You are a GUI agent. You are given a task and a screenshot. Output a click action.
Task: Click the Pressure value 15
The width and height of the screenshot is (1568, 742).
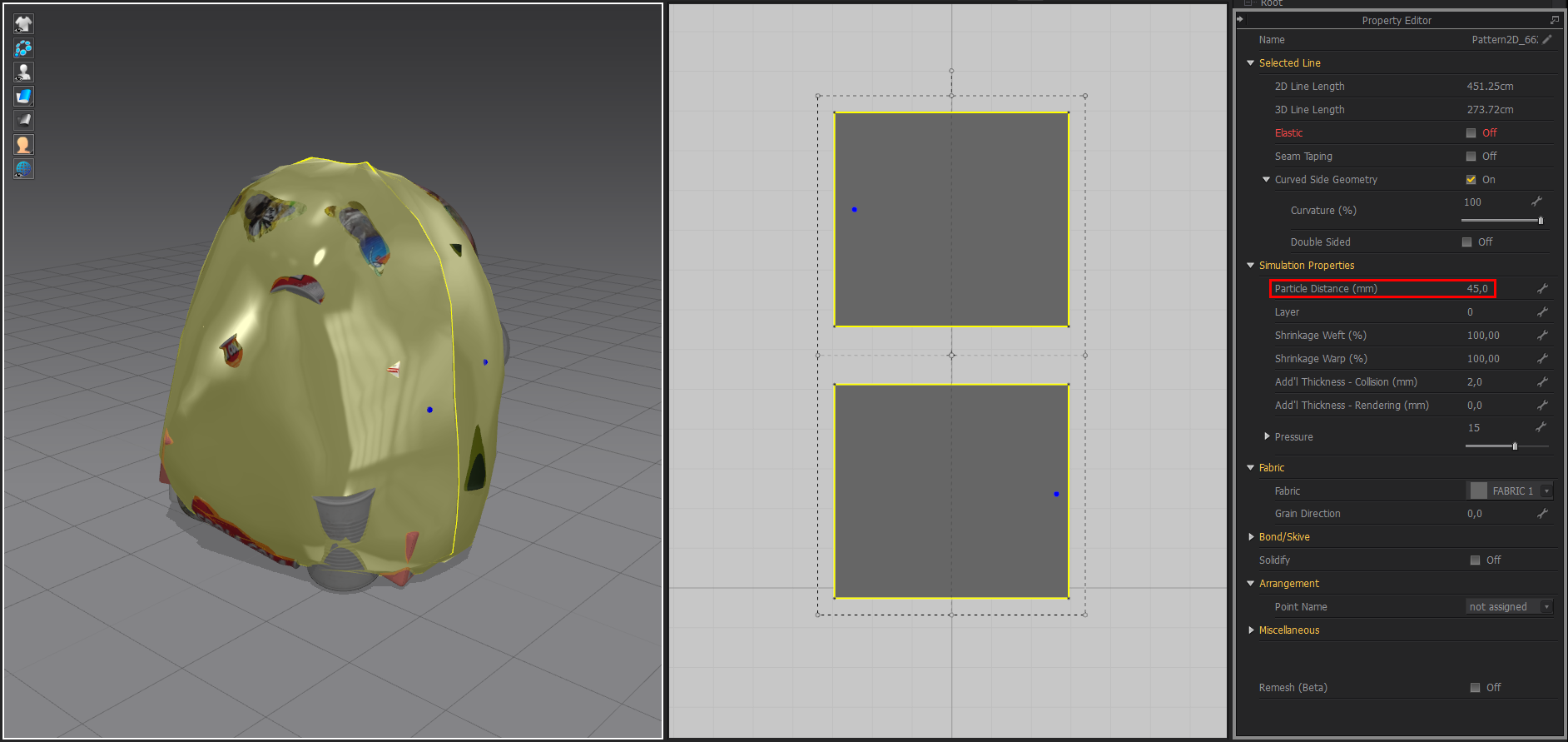click(x=1474, y=428)
